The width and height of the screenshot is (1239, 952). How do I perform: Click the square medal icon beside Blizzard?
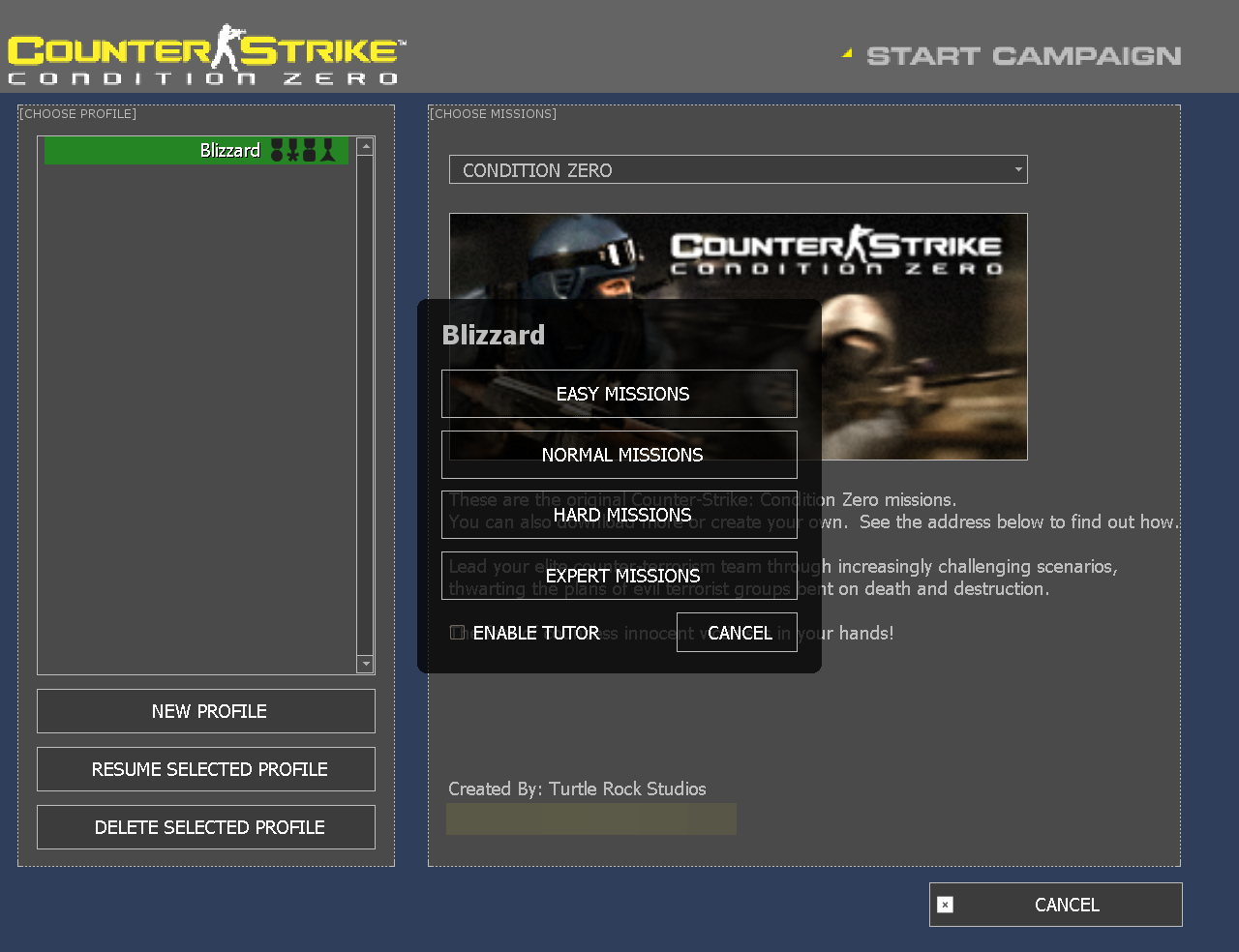(310, 150)
